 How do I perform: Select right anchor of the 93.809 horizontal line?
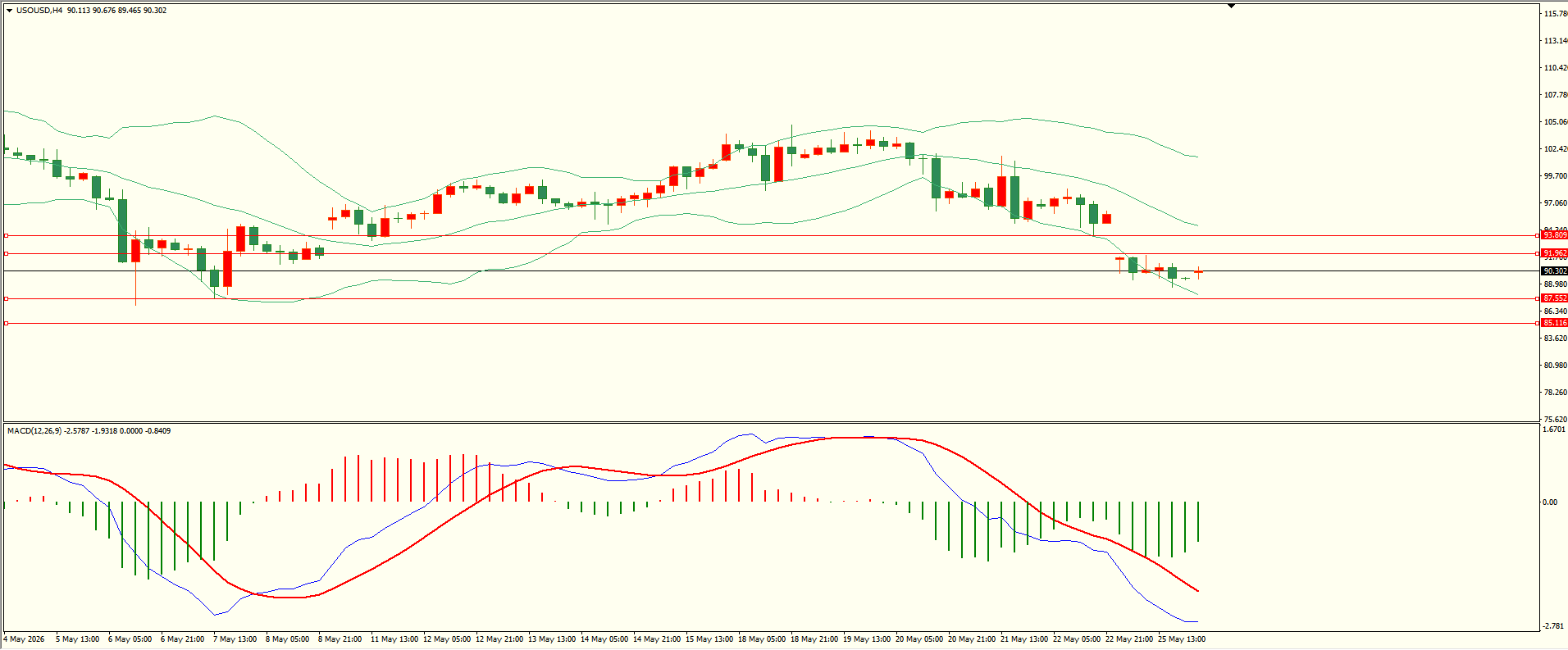pos(1537,235)
